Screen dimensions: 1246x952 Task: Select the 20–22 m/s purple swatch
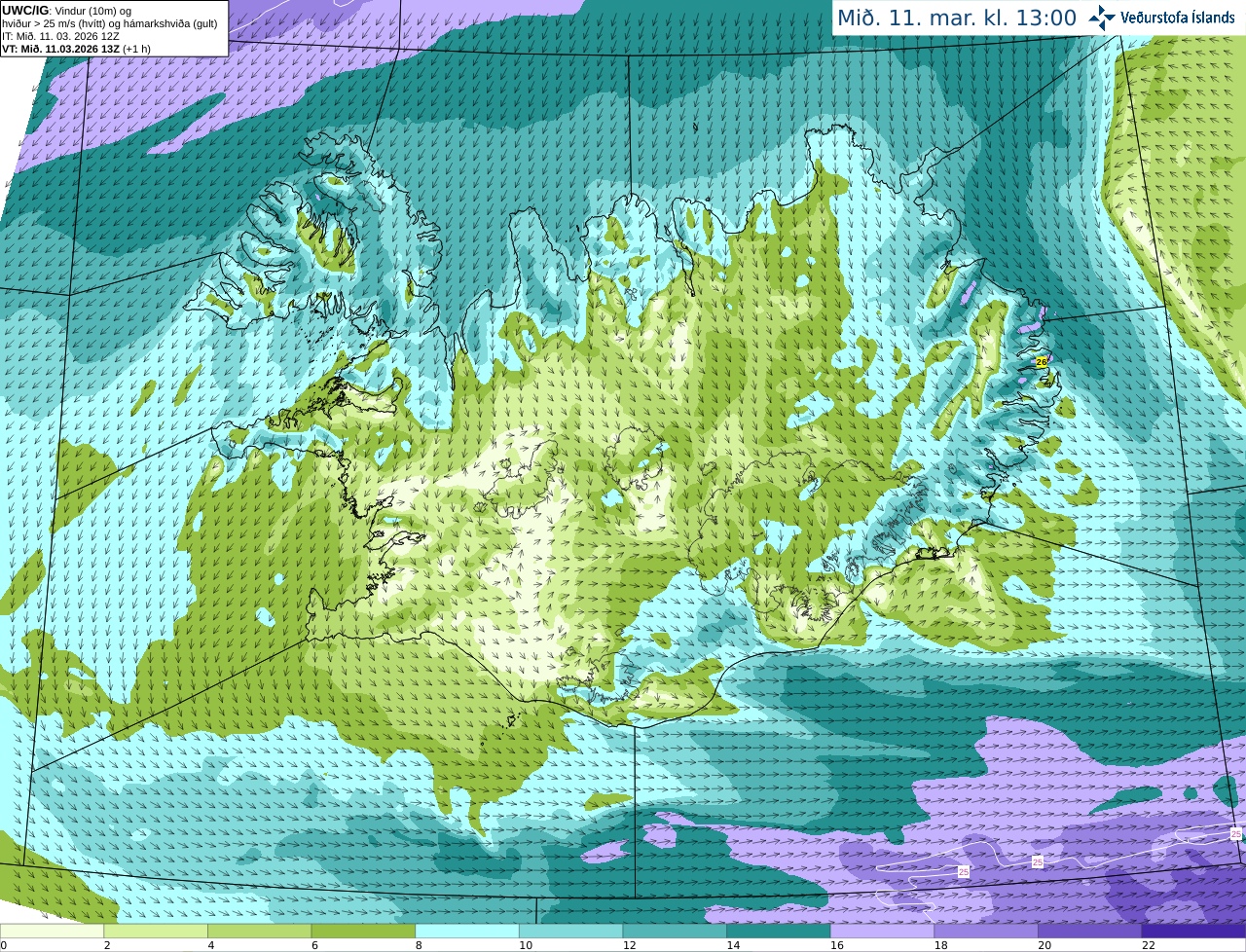click(x=1090, y=931)
